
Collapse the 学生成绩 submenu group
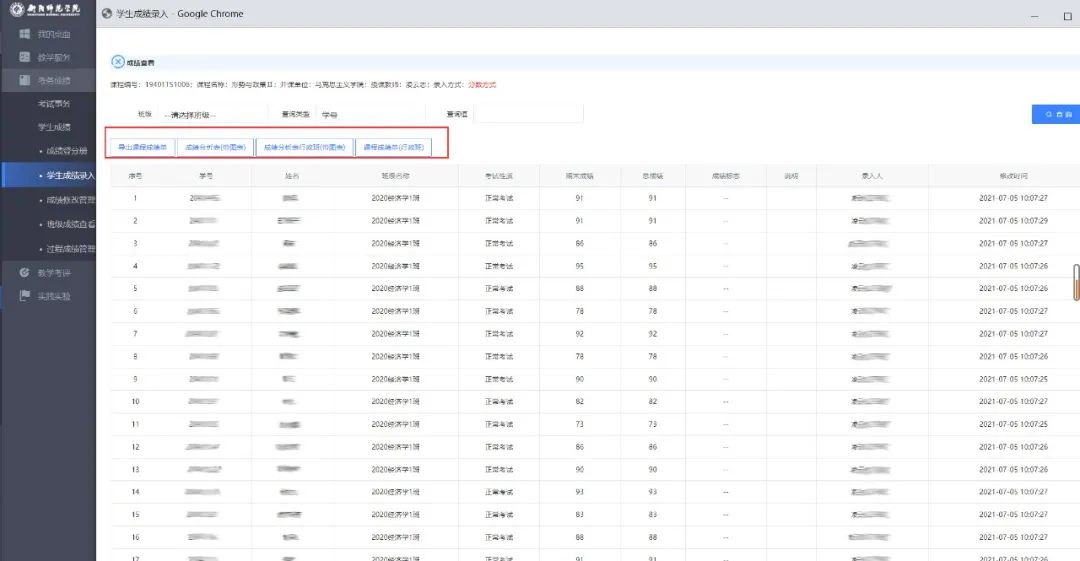[54, 127]
